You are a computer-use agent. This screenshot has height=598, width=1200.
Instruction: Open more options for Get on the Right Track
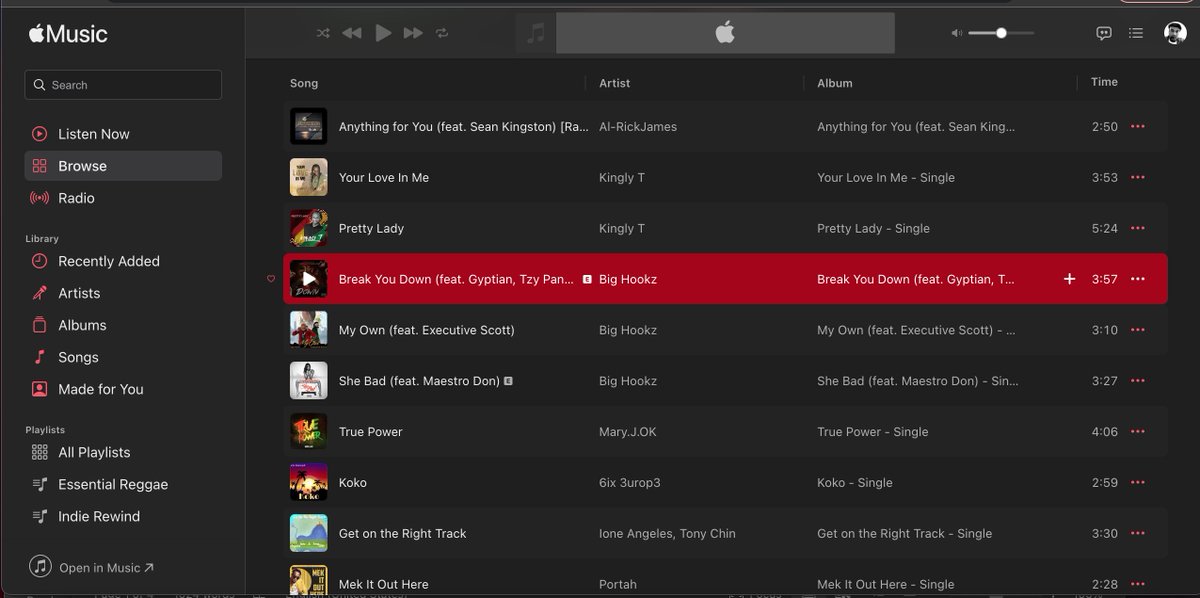(x=1137, y=533)
